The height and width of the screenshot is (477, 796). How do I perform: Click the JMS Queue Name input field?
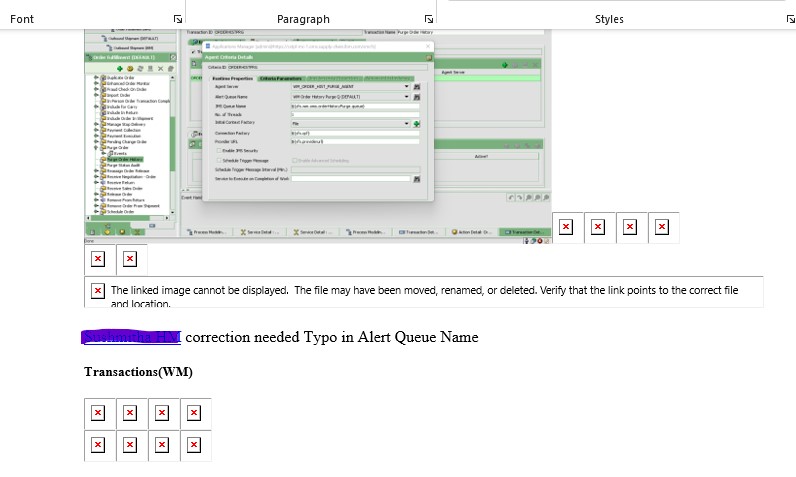point(355,106)
